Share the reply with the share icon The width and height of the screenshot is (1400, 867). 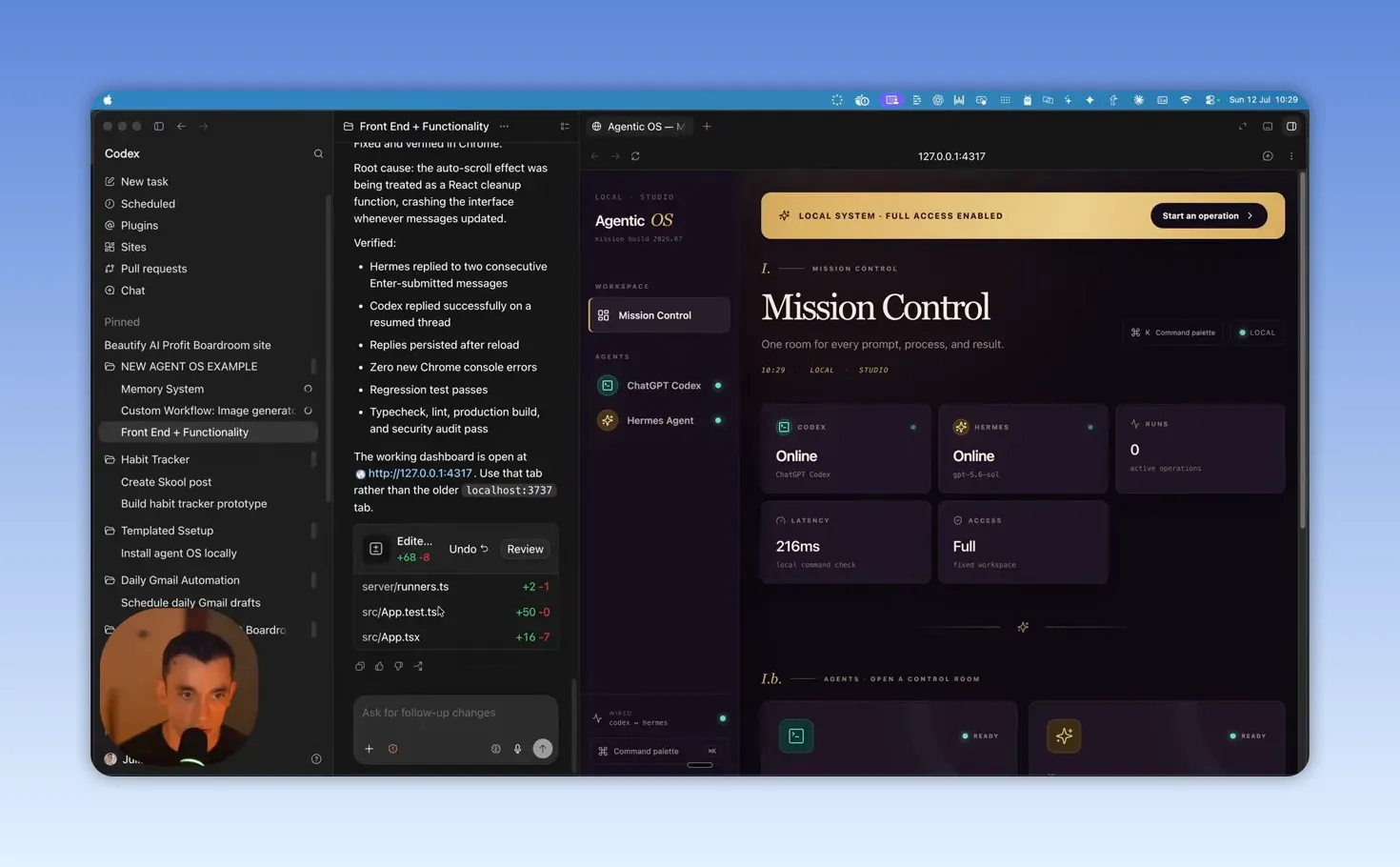(x=418, y=666)
